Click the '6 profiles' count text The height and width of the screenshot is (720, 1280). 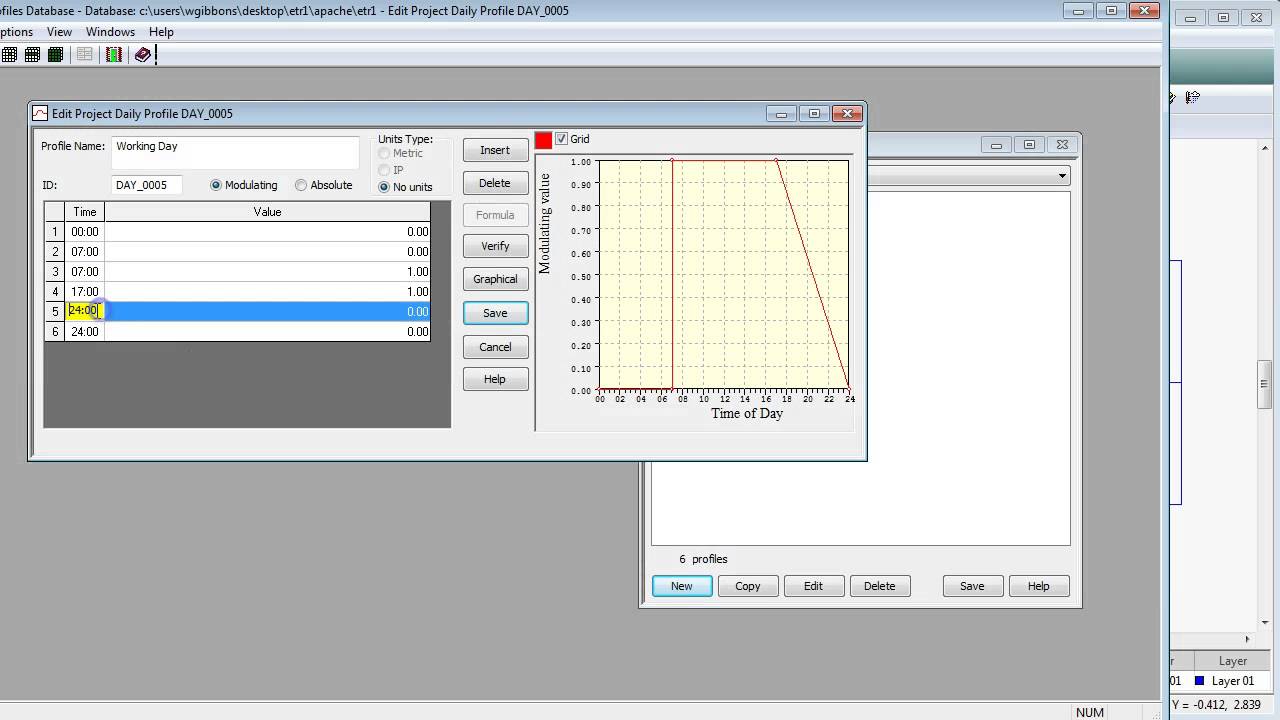pyautogui.click(x=703, y=559)
